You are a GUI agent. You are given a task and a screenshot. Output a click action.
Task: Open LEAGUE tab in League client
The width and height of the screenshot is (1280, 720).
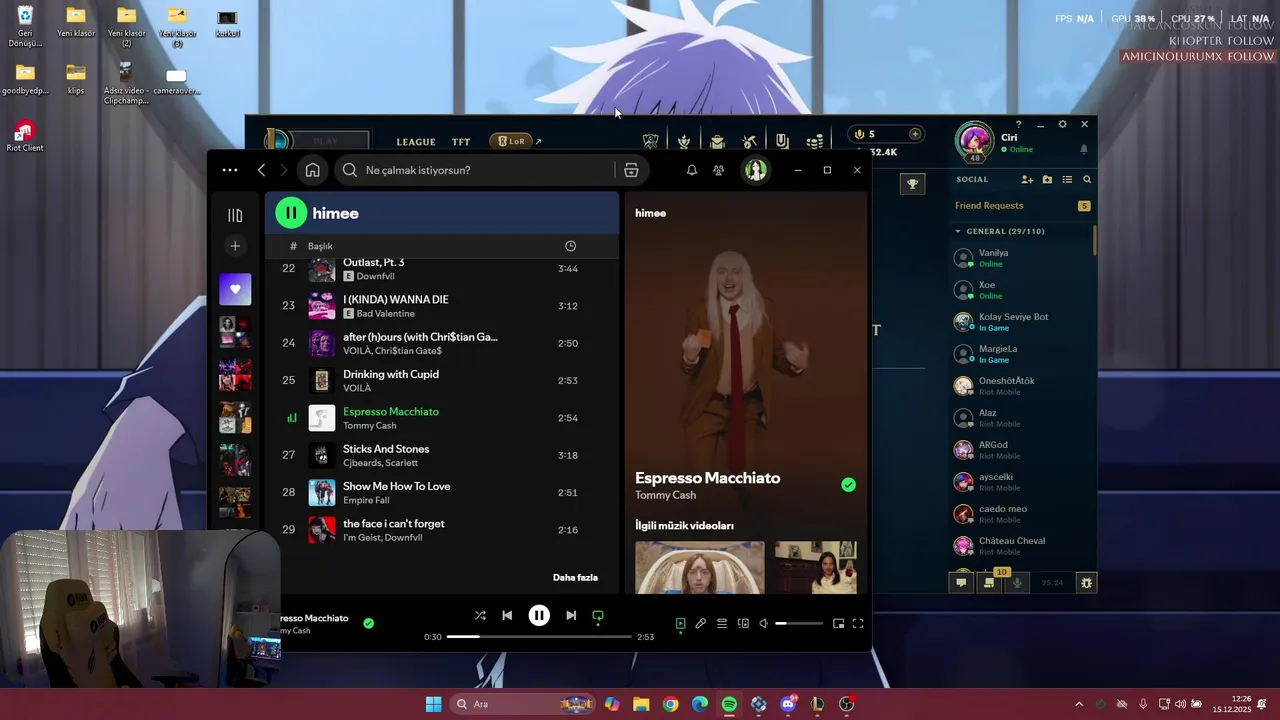(x=416, y=142)
